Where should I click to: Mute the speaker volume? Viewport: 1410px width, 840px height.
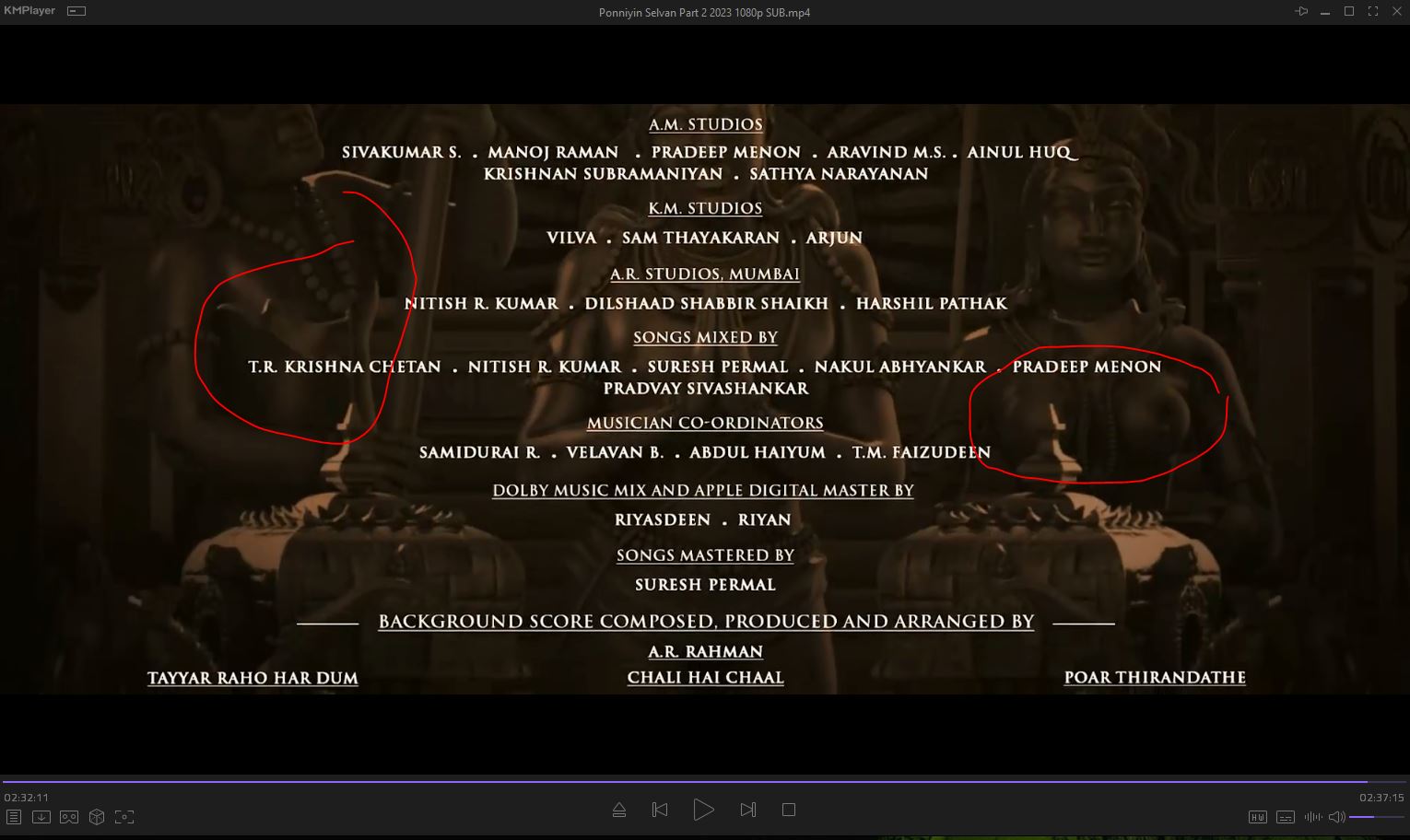point(1336,817)
